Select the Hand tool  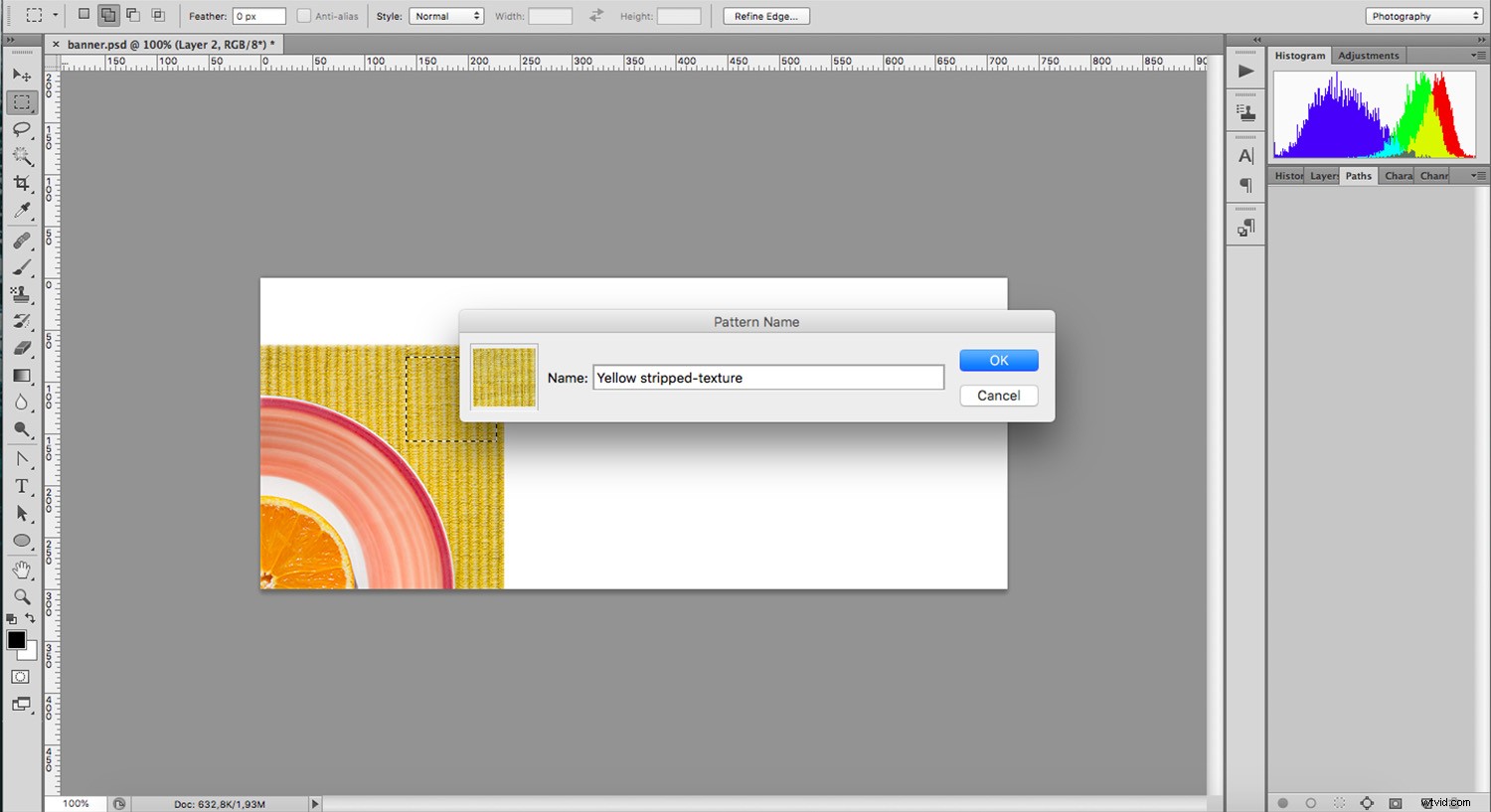coord(22,569)
